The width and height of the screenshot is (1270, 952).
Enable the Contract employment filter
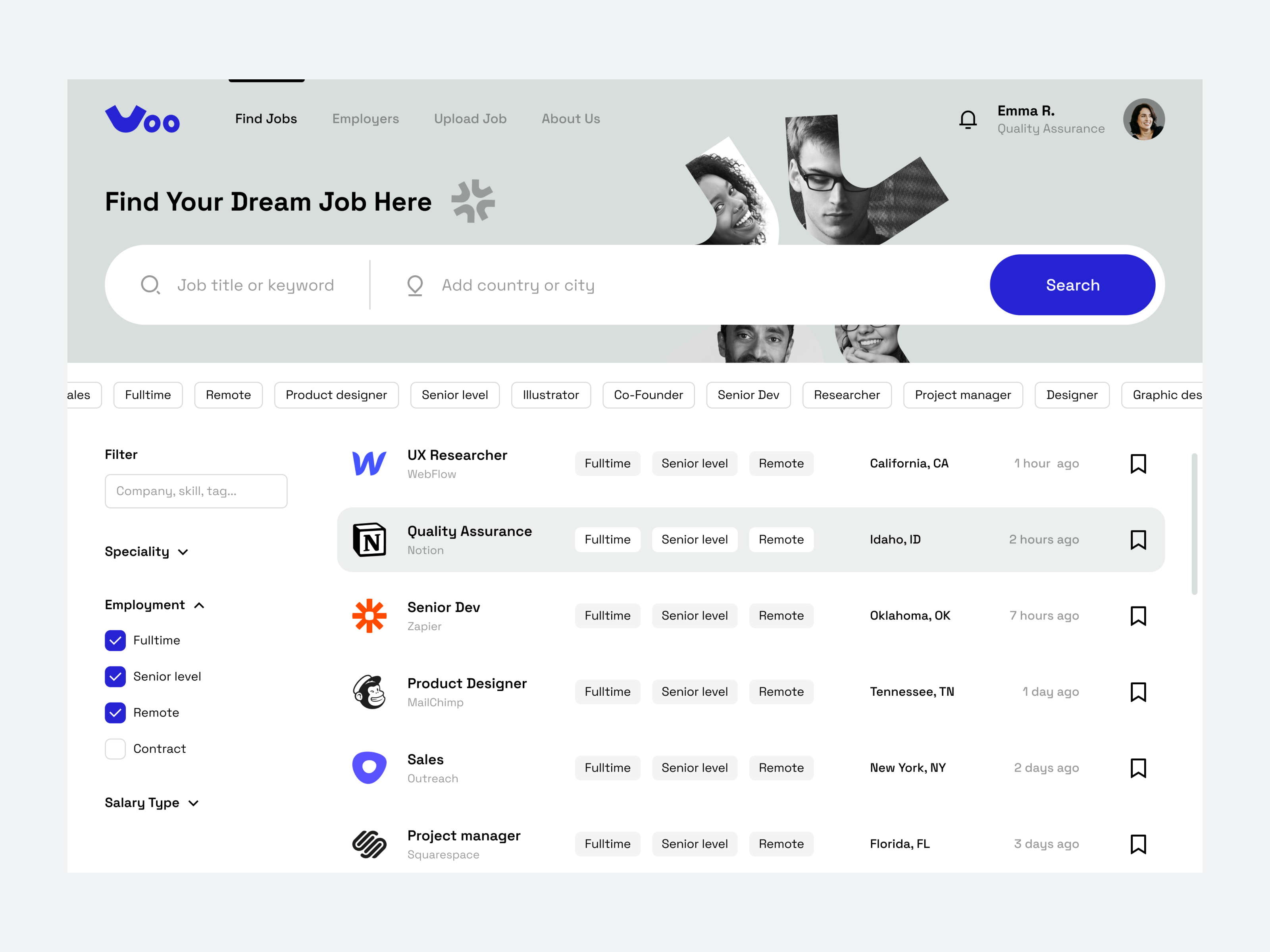(x=115, y=748)
